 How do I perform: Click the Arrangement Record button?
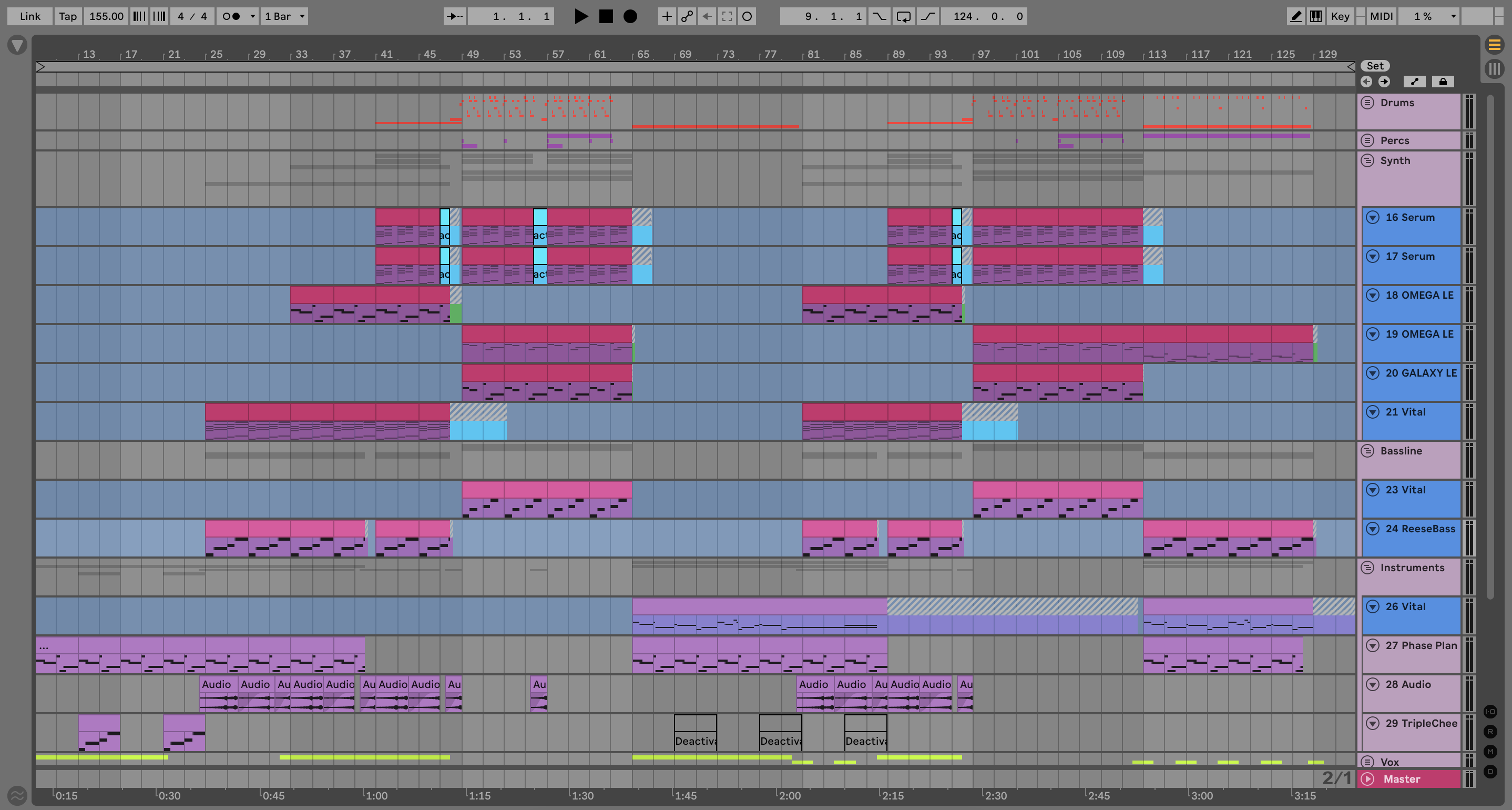pos(630,16)
